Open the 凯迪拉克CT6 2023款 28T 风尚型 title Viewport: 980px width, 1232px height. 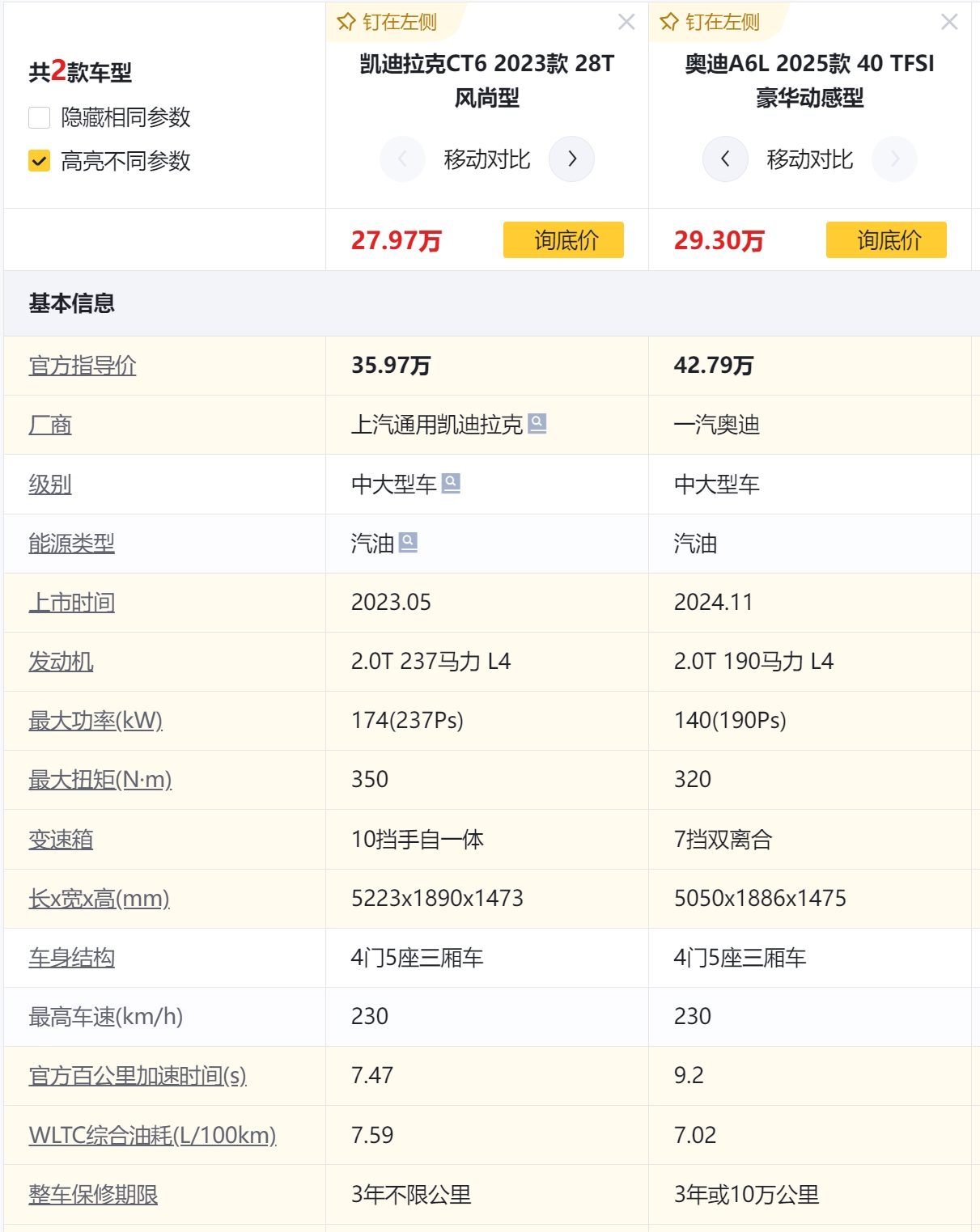click(x=487, y=80)
